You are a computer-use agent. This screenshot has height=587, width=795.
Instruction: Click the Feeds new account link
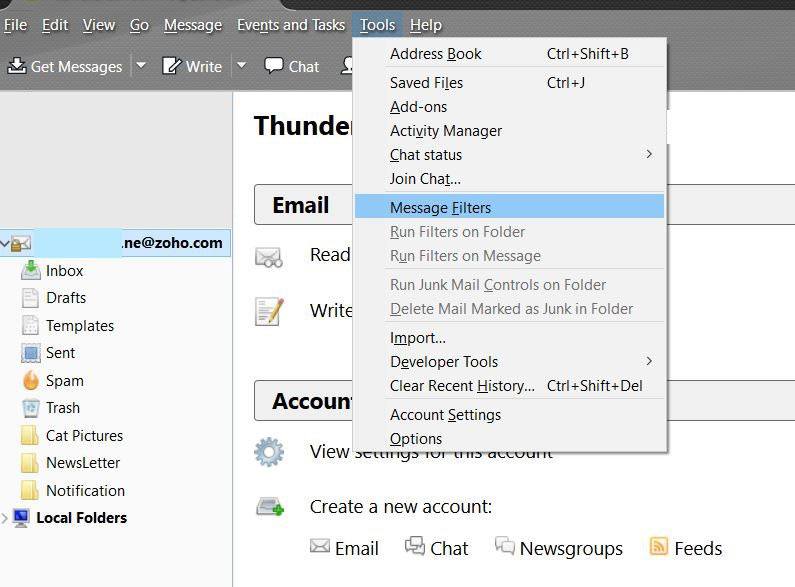(x=698, y=548)
